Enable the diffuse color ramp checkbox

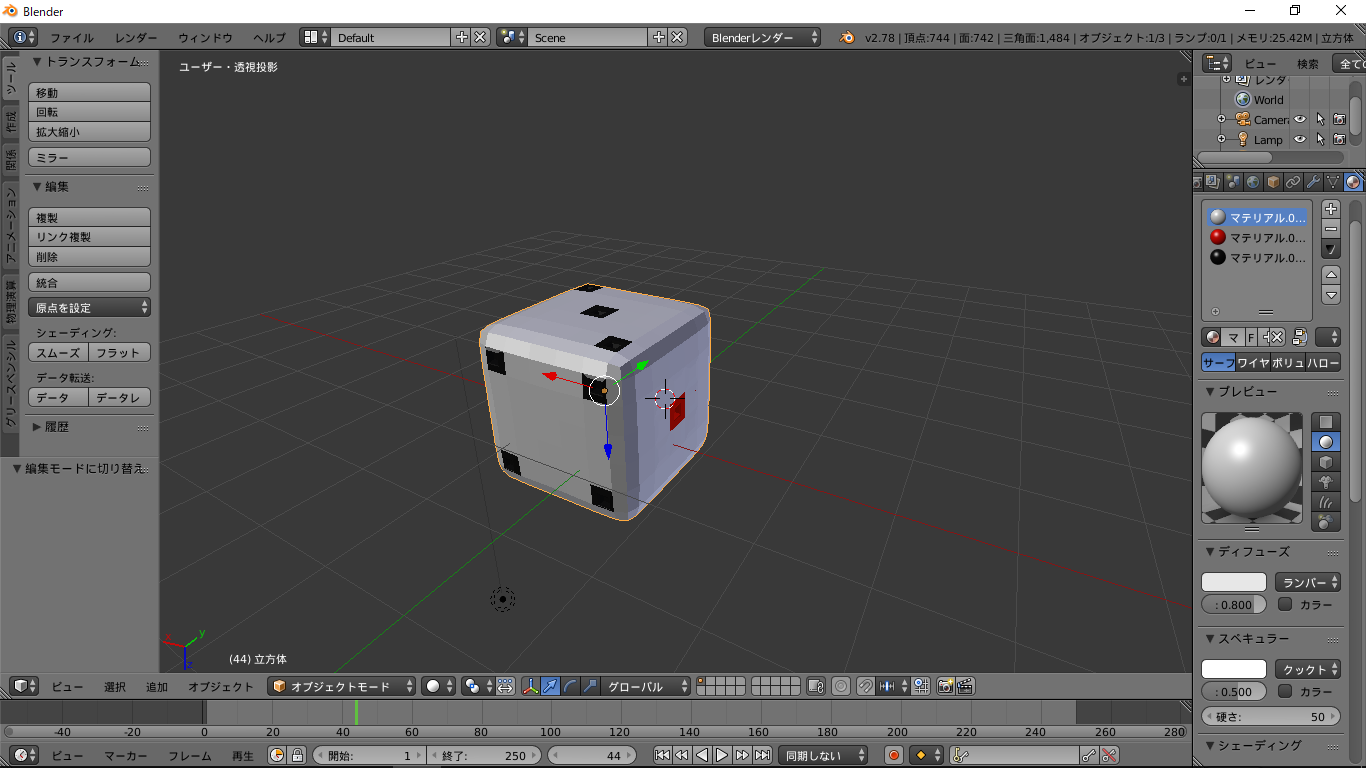tap(1286, 604)
